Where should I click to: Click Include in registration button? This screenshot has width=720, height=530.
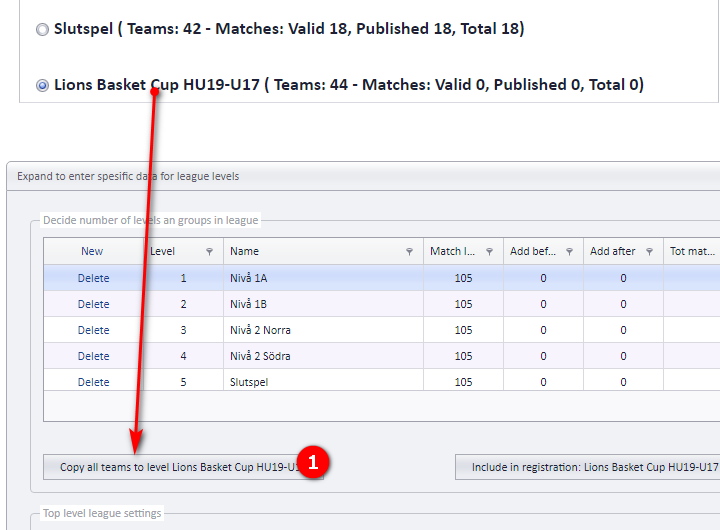587,467
